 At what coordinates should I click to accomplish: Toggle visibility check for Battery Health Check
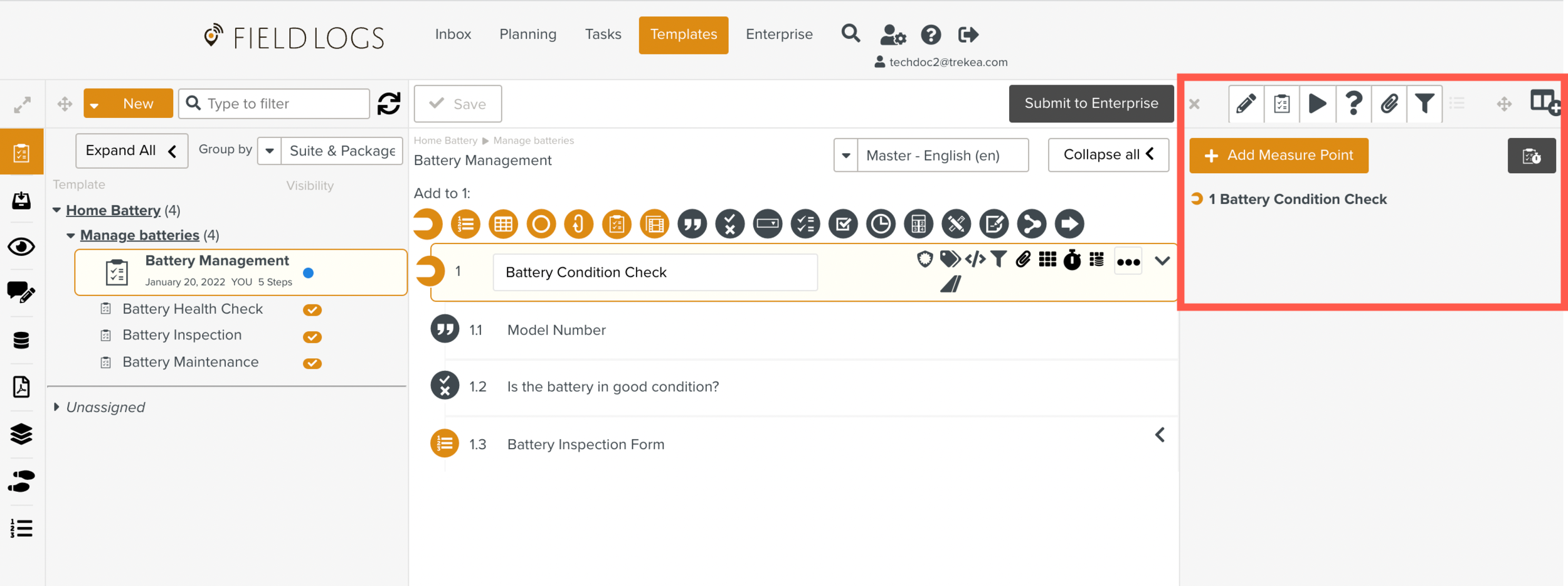(312, 310)
